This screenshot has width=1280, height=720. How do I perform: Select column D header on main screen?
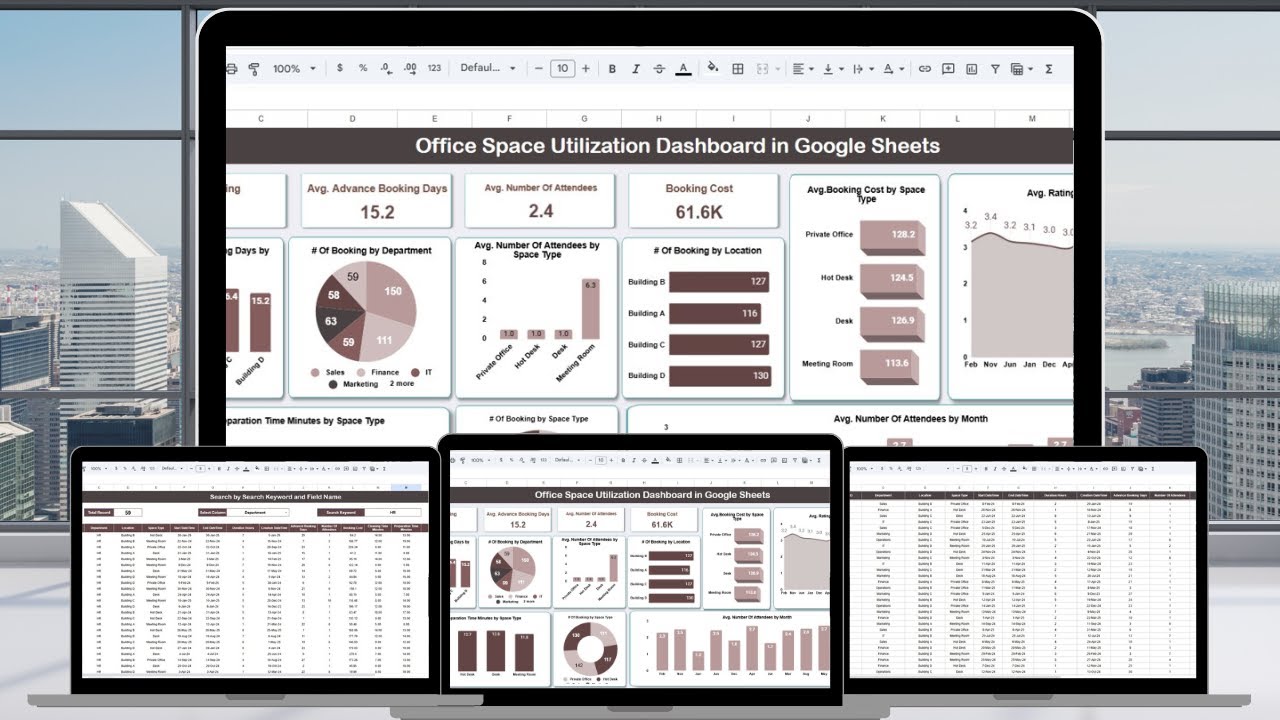[352, 119]
